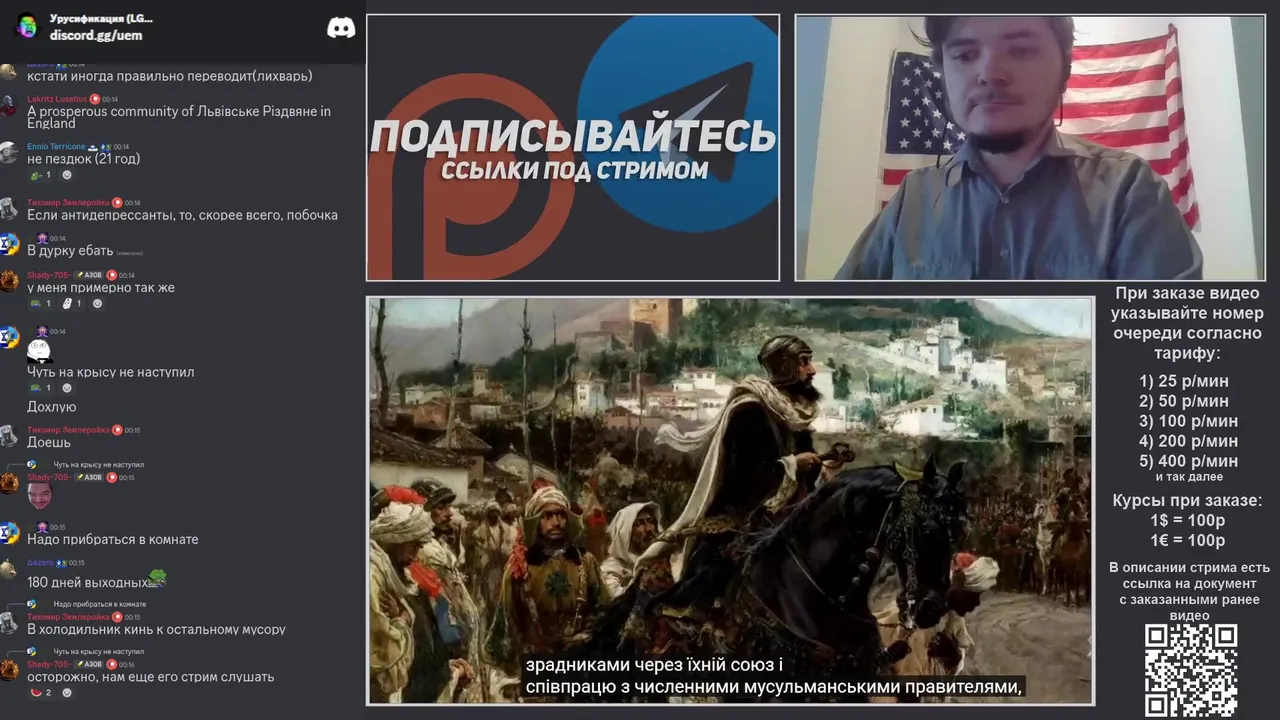Click avatar beside 'Если антидепрессанты' message
1280x720 pixels.
pyautogui.click(x=8, y=208)
